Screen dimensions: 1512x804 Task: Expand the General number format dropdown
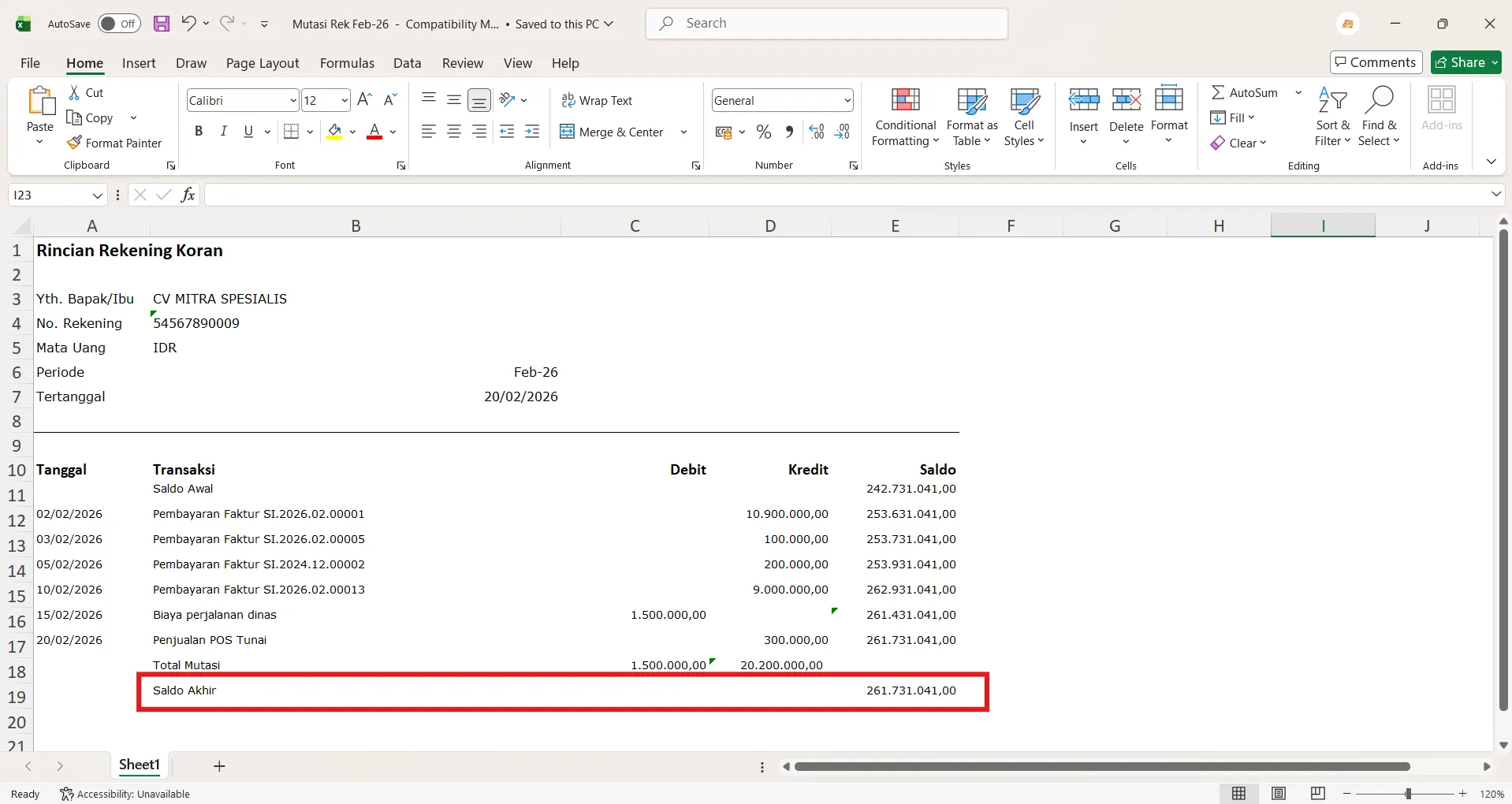point(847,101)
